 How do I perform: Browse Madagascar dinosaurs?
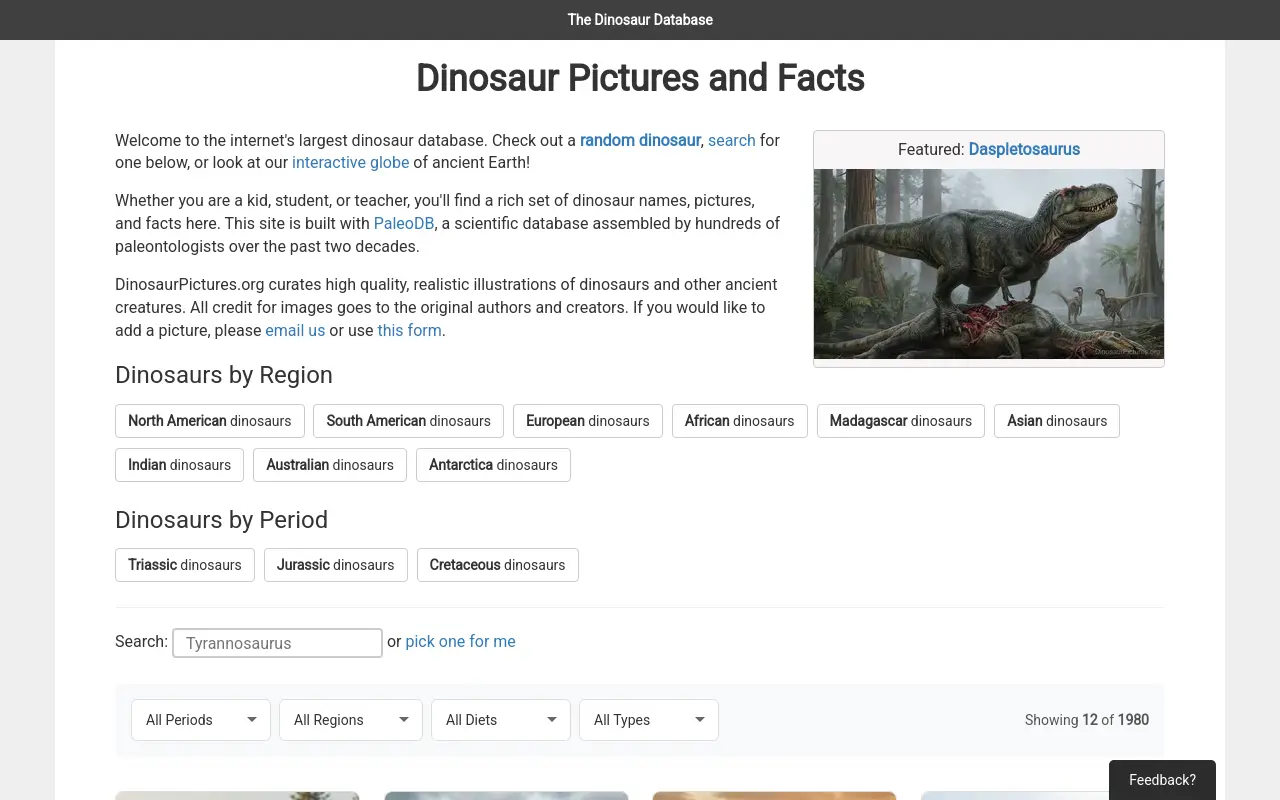901,421
